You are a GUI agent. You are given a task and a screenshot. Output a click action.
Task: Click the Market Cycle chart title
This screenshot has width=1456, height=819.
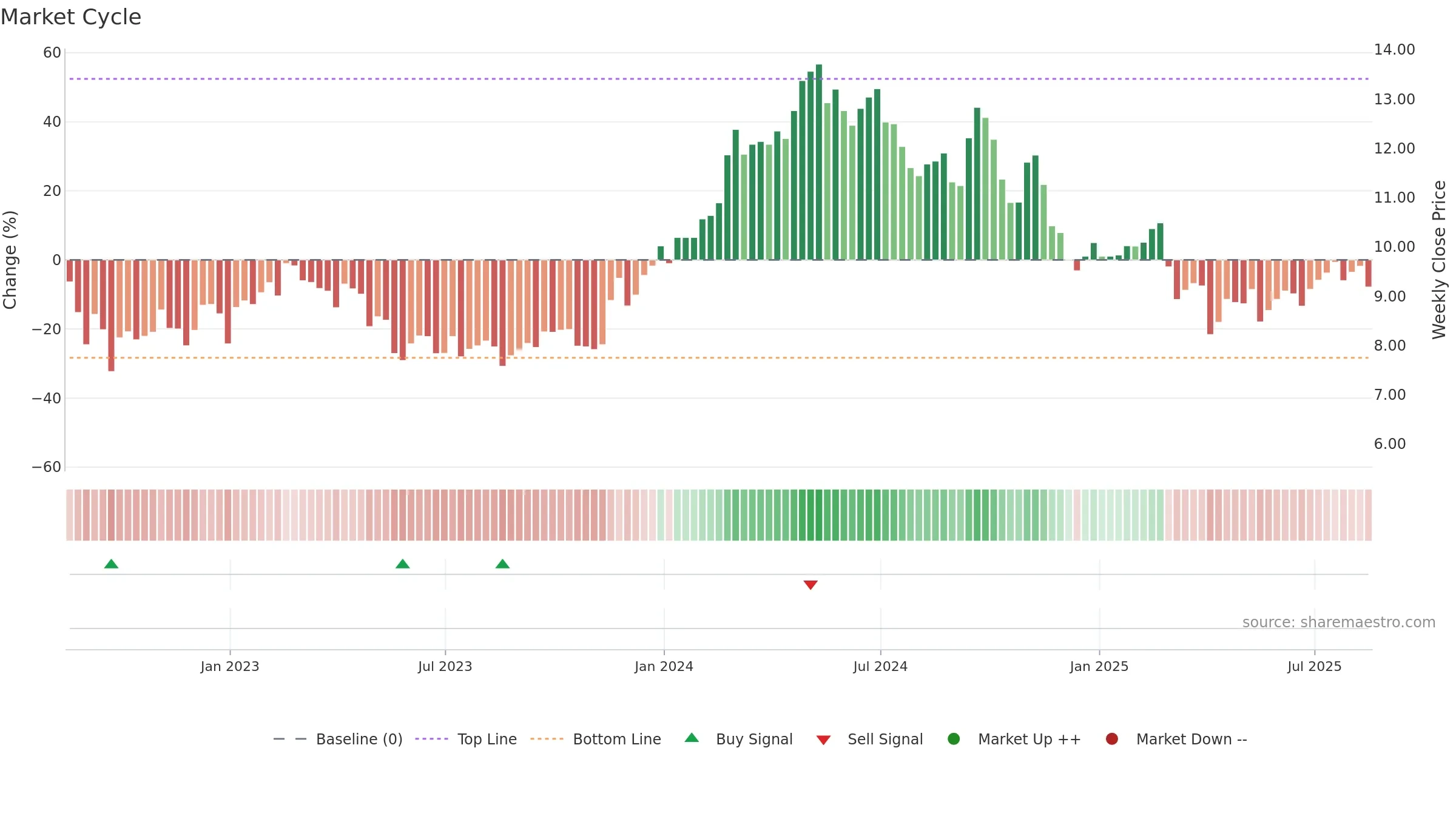[71, 17]
